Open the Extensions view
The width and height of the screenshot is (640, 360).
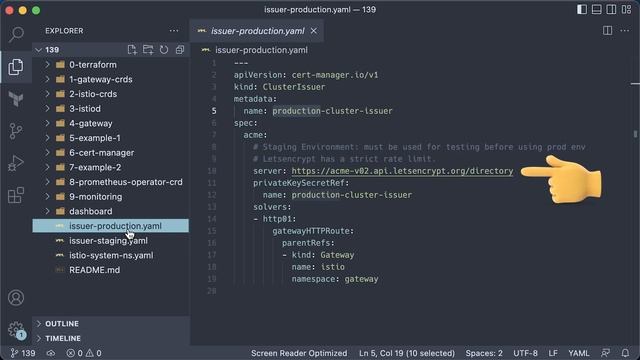click(x=16, y=195)
